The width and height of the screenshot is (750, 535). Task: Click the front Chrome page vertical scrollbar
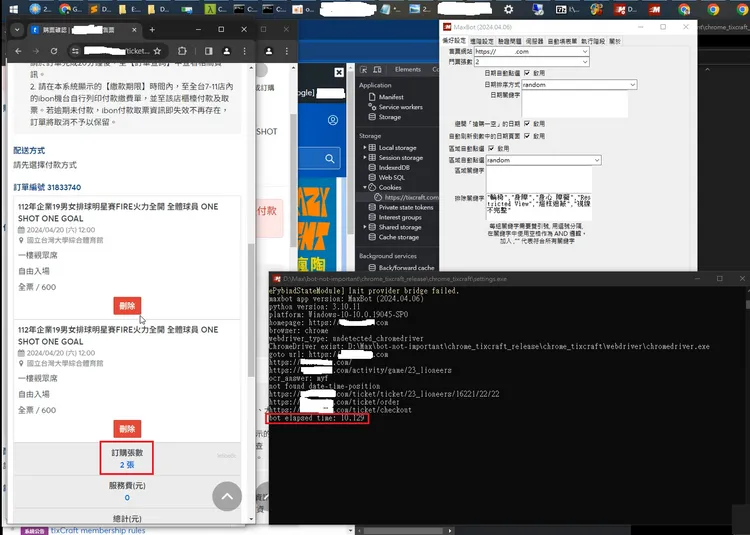[x=251, y=311]
